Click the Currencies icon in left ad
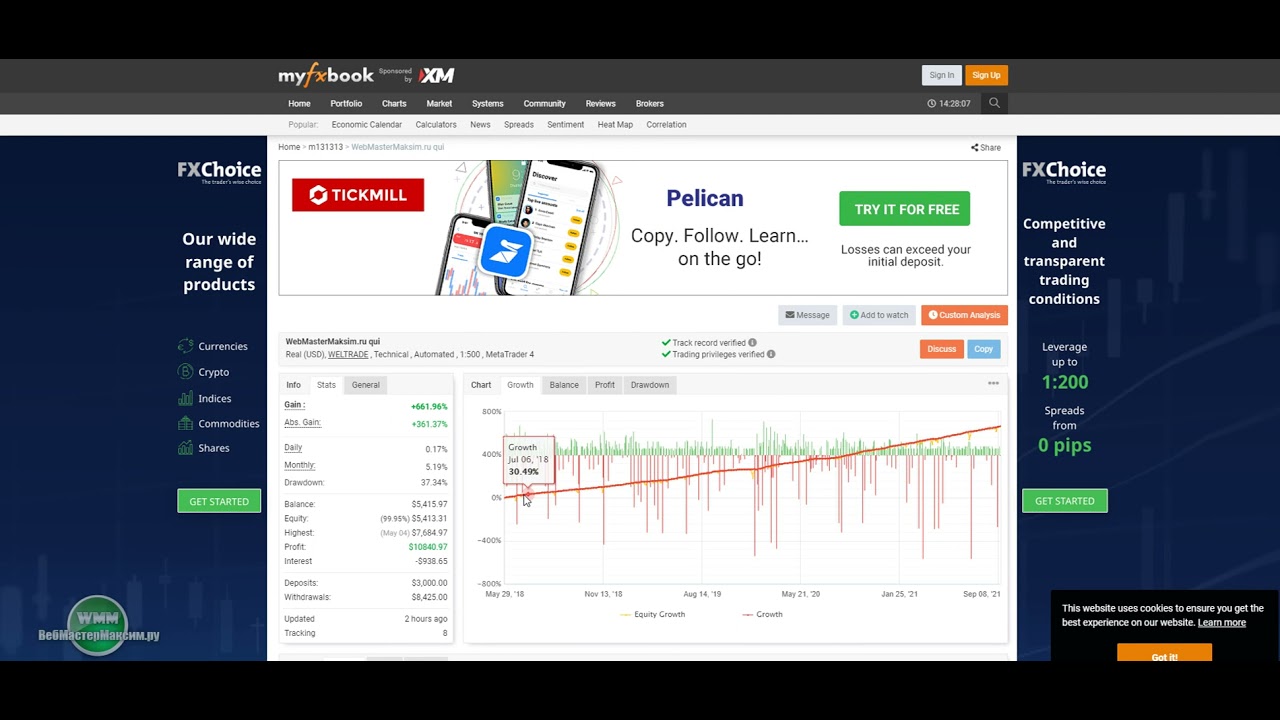1280x720 pixels. pos(185,346)
